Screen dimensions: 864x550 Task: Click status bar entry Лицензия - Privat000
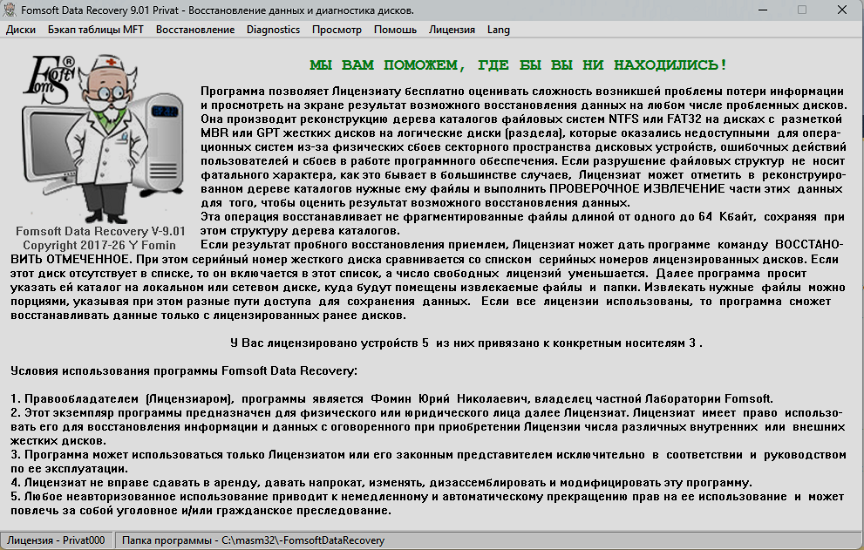click(56, 541)
